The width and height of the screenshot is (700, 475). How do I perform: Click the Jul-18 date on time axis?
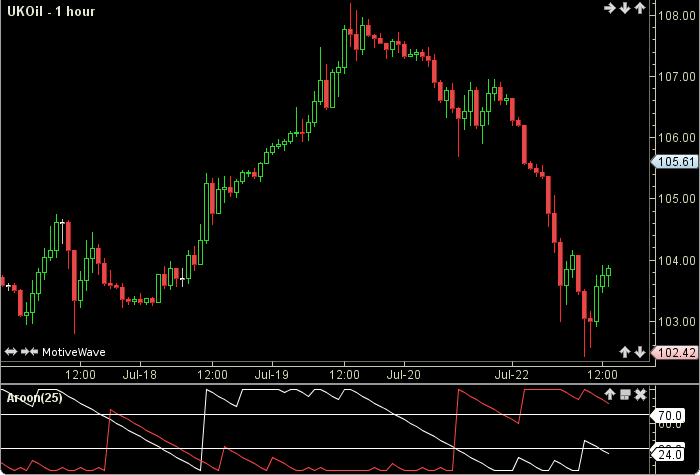pyautogui.click(x=140, y=375)
